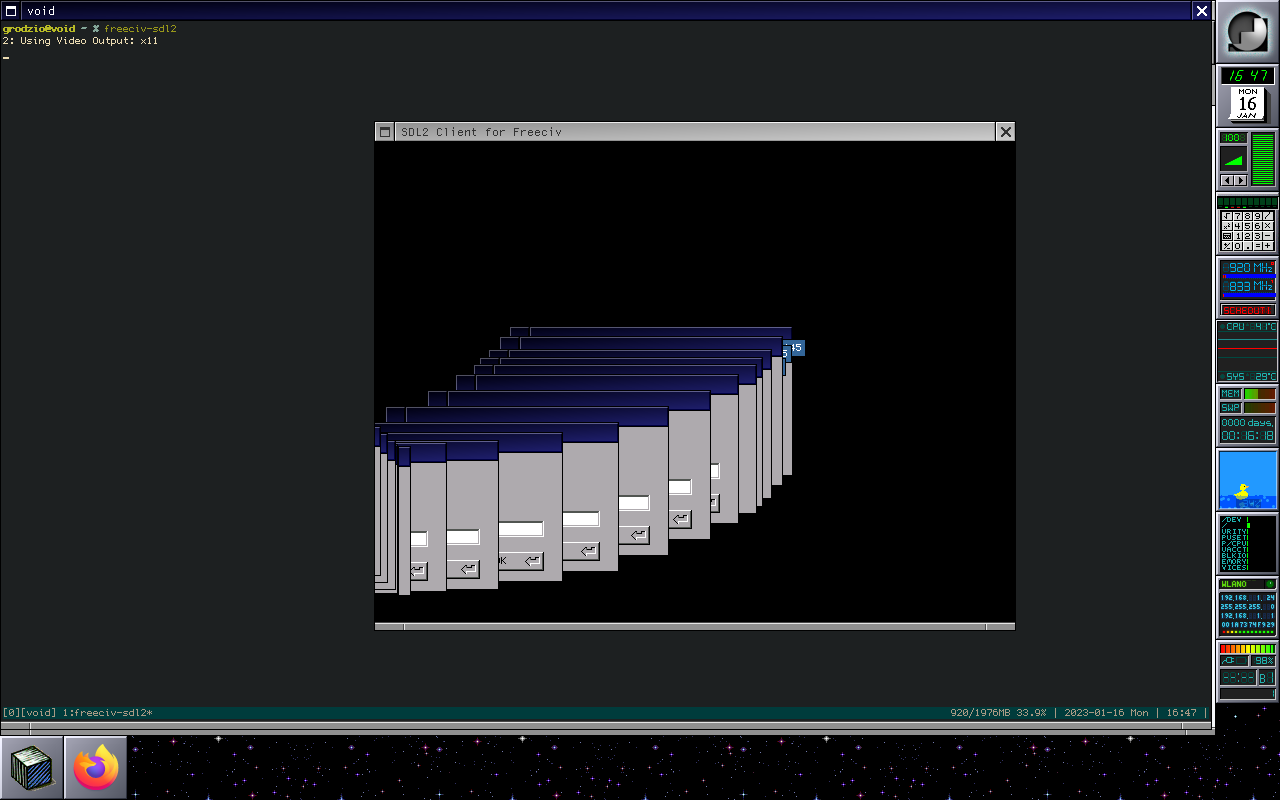Image resolution: width=1280 pixels, height=800 pixels.
Task: Click the CPU temperature readout
Action: [1247, 327]
